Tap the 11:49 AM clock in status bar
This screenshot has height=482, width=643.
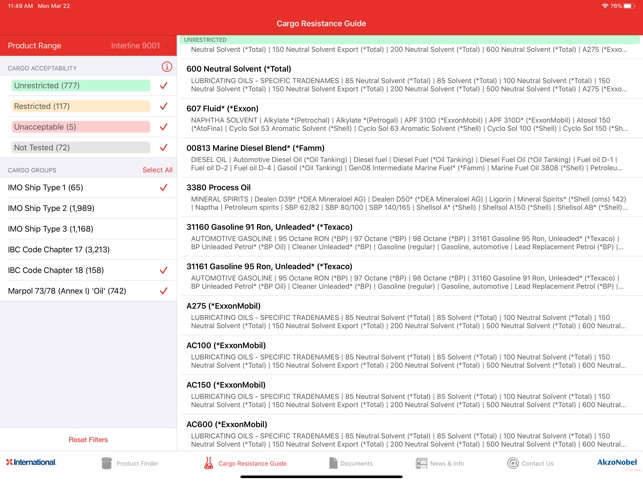tap(20, 6)
